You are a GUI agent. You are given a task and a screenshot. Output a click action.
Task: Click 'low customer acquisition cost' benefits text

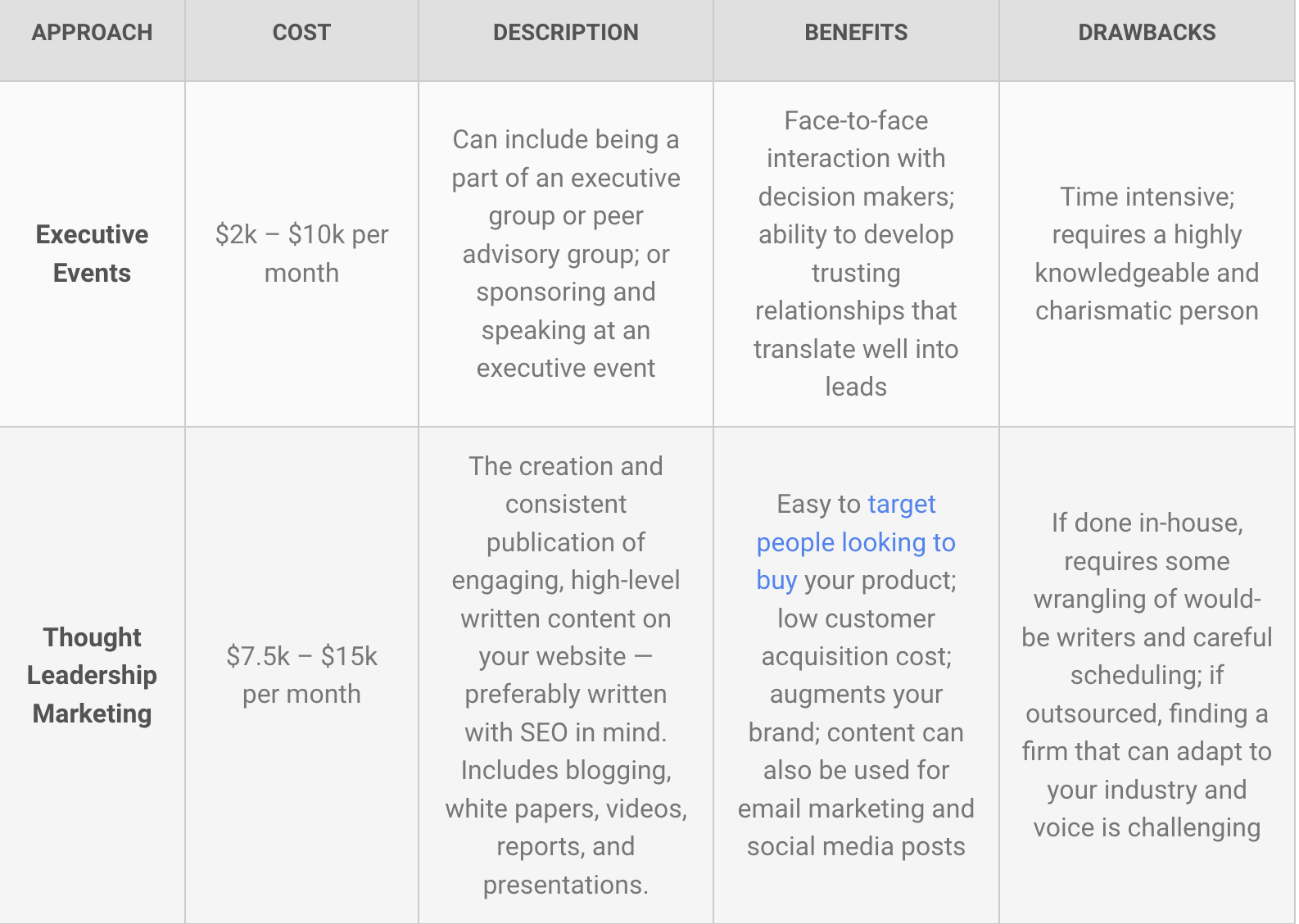[x=856, y=637]
